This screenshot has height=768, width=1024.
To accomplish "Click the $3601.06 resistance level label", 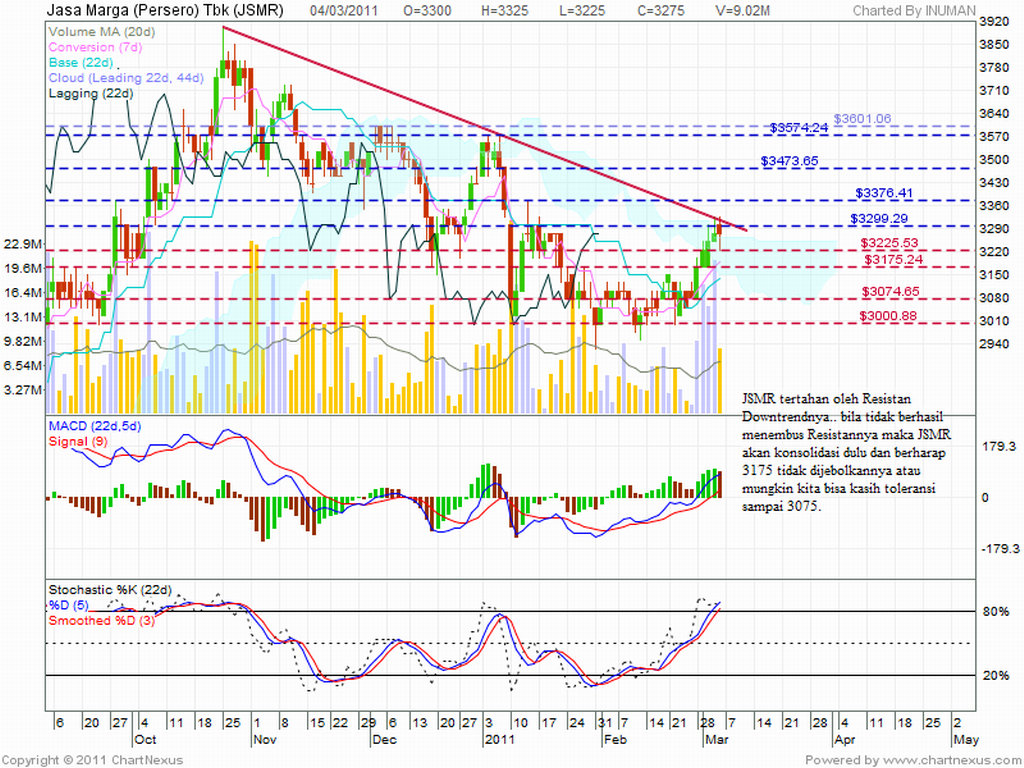I will (x=862, y=118).
